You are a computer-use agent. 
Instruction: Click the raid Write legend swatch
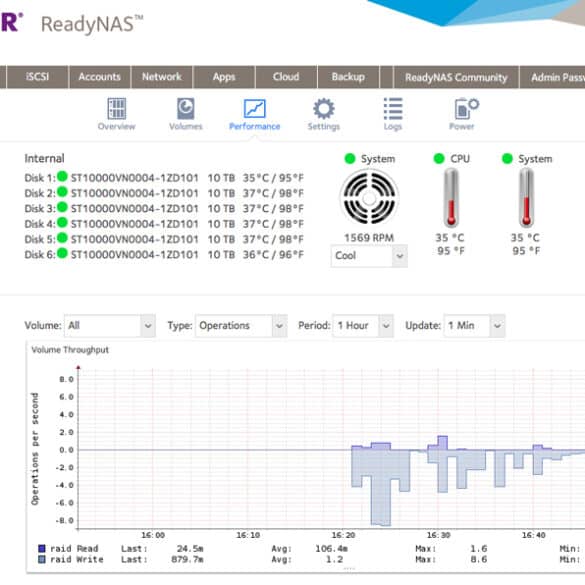[42, 559]
